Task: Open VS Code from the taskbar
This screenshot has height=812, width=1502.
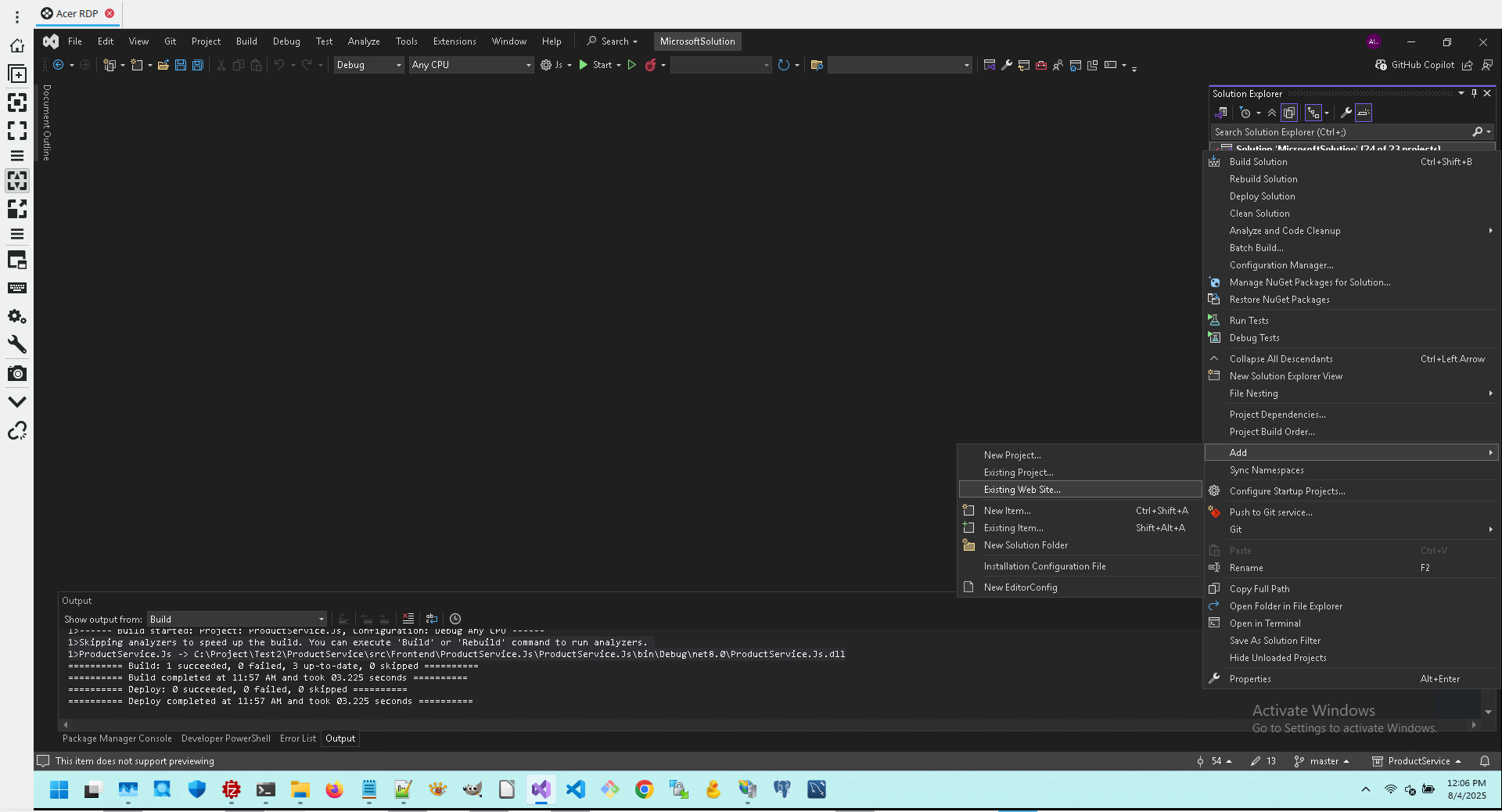Action: coord(575,789)
